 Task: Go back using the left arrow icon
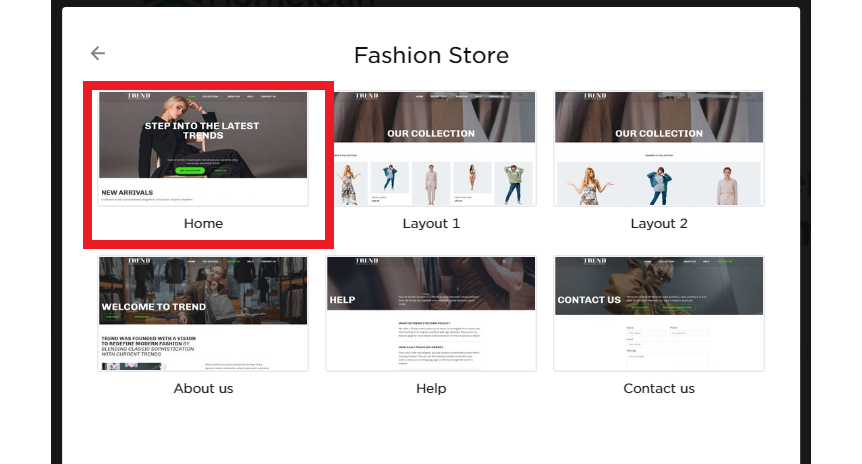(98, 53)
